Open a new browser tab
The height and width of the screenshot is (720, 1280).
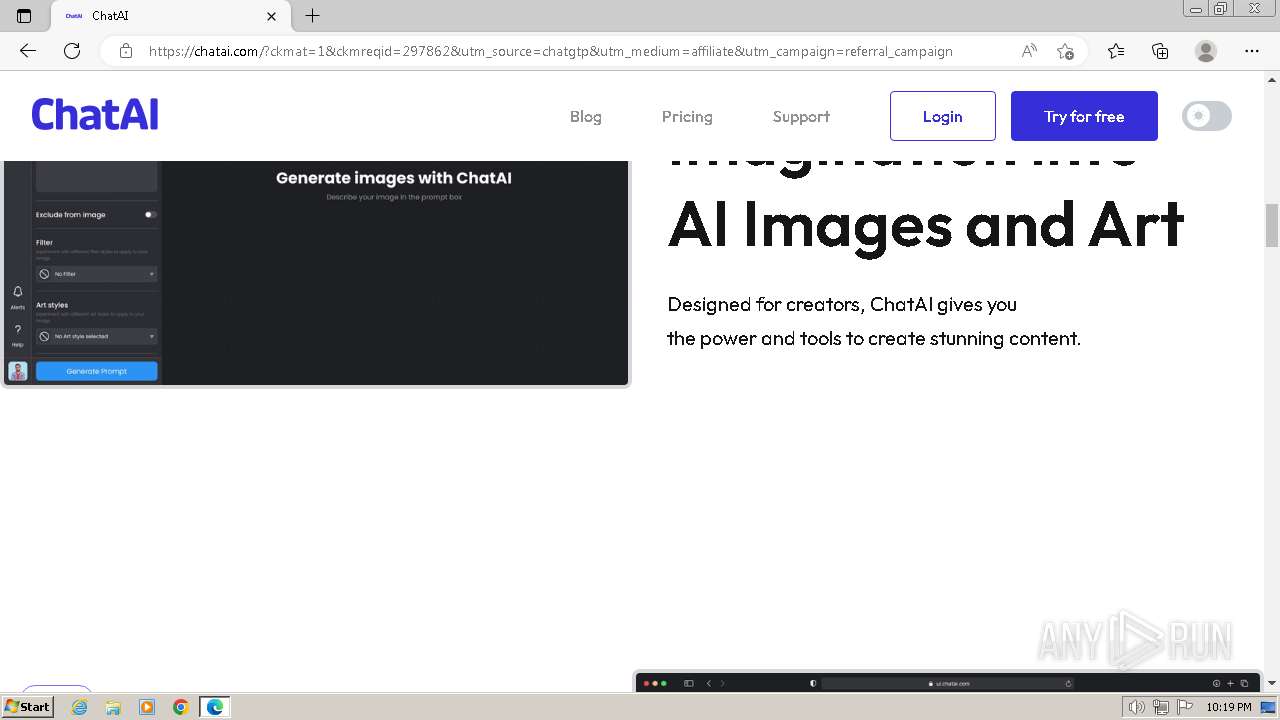[x=312, y=16]
